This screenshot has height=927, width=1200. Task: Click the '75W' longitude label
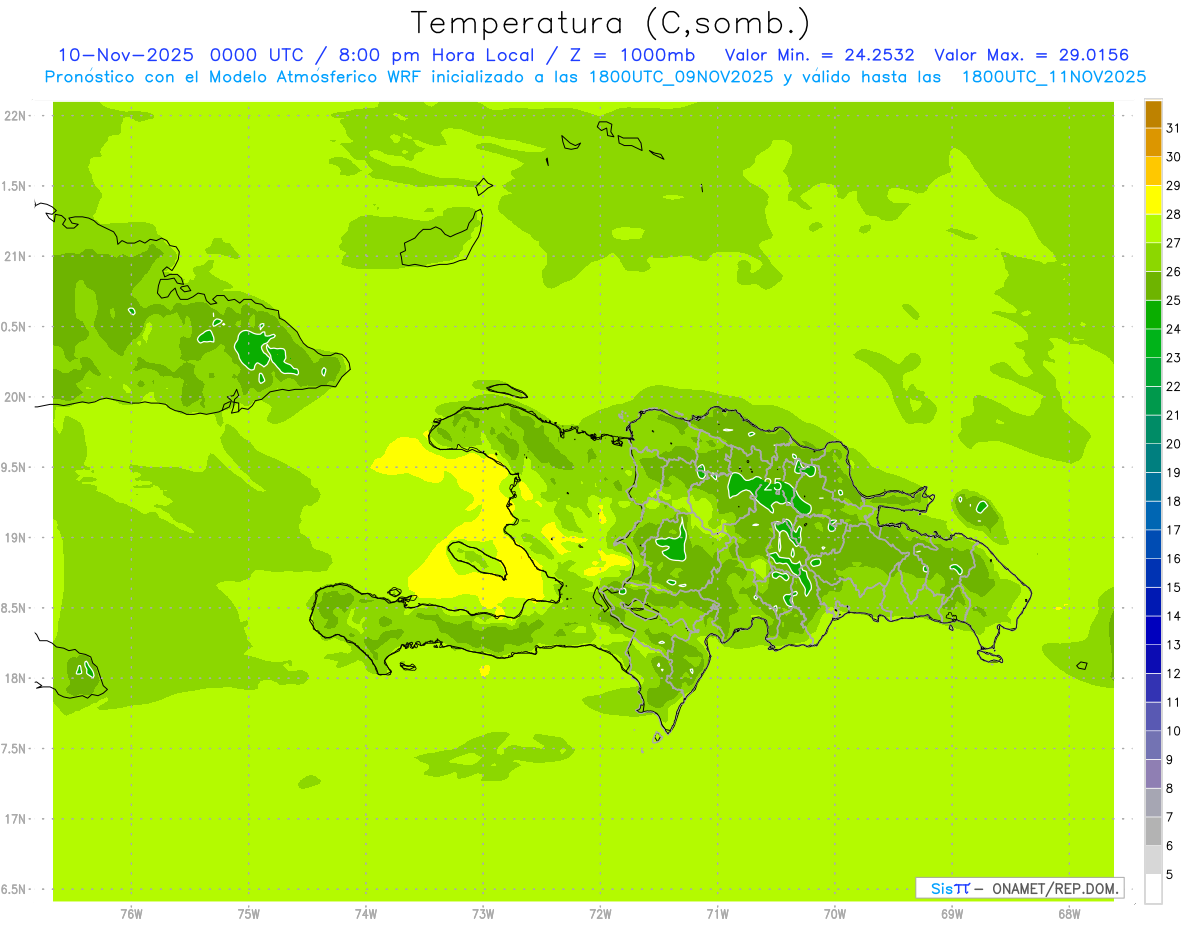point(248,914)
